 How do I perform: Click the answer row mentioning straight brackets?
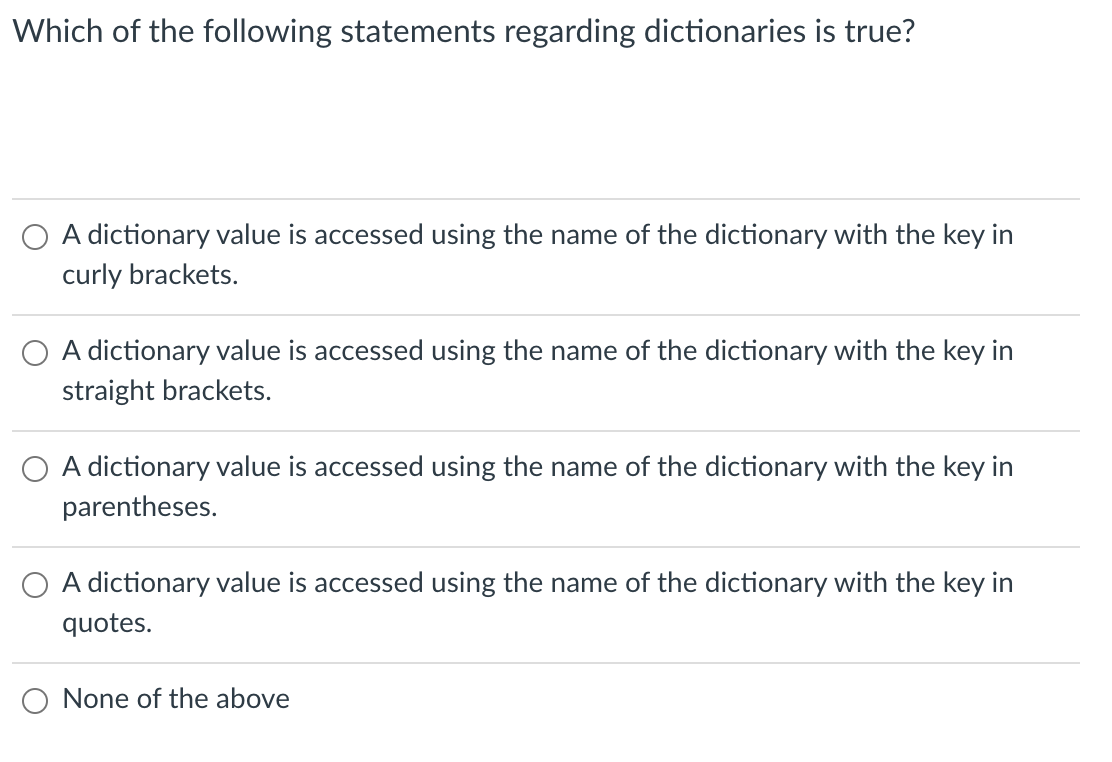[538, 370]
